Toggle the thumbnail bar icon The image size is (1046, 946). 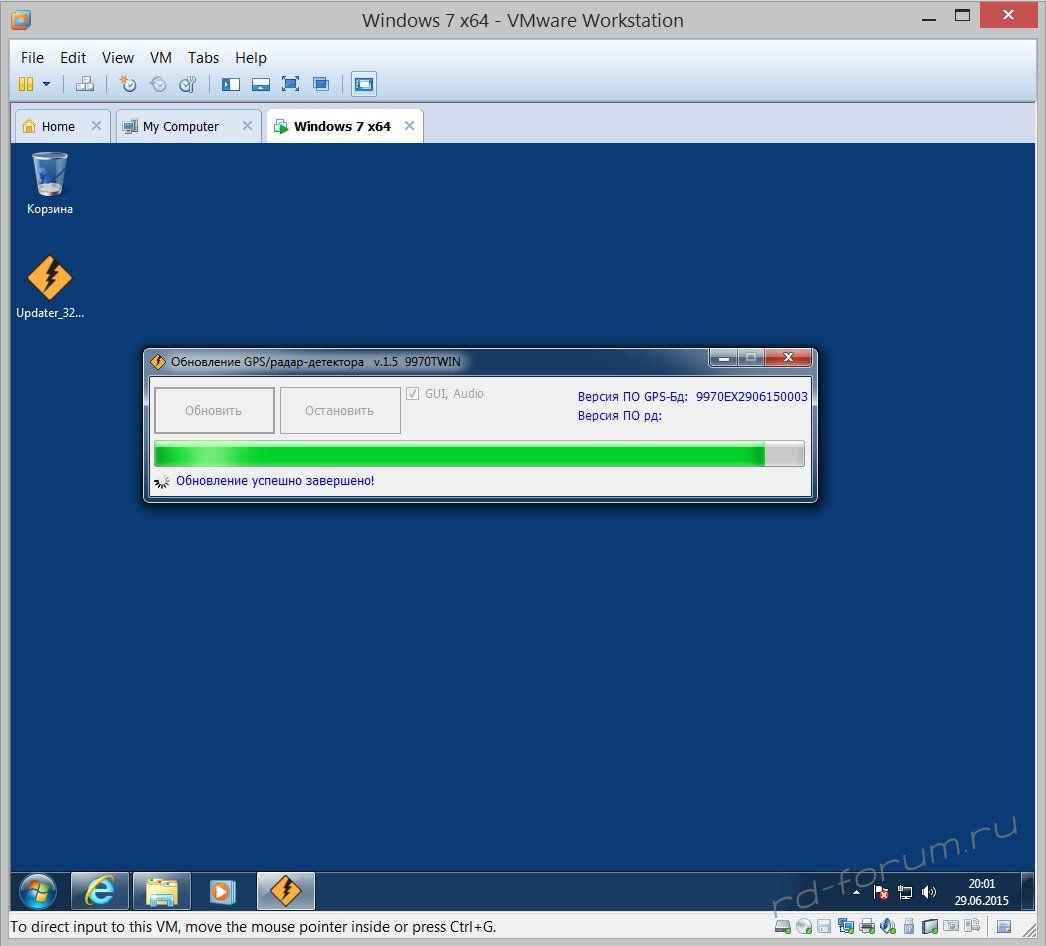point(260,84)
